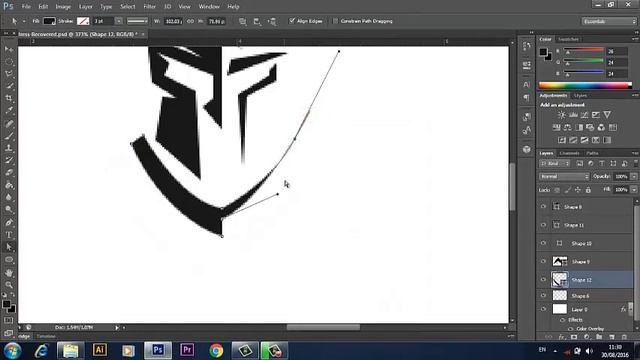Open the layer filter Kind dropdown
Image resolution: width=640 pixels, height=360 pixels.
click(555, 164)
